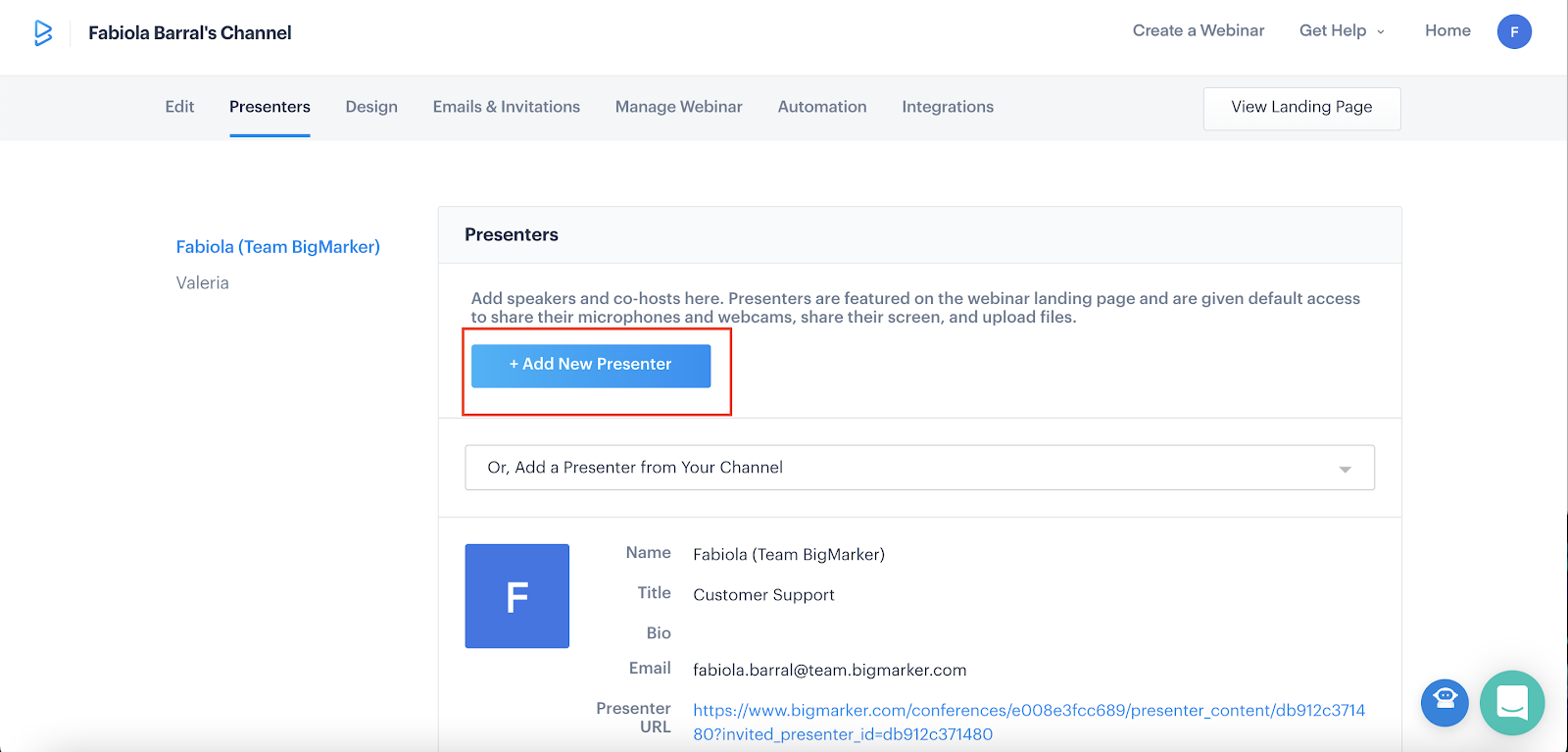This screenshot has width=1568, height=752.
Task: Open the Emails & Invitations tab
Action: pos(507,107)
